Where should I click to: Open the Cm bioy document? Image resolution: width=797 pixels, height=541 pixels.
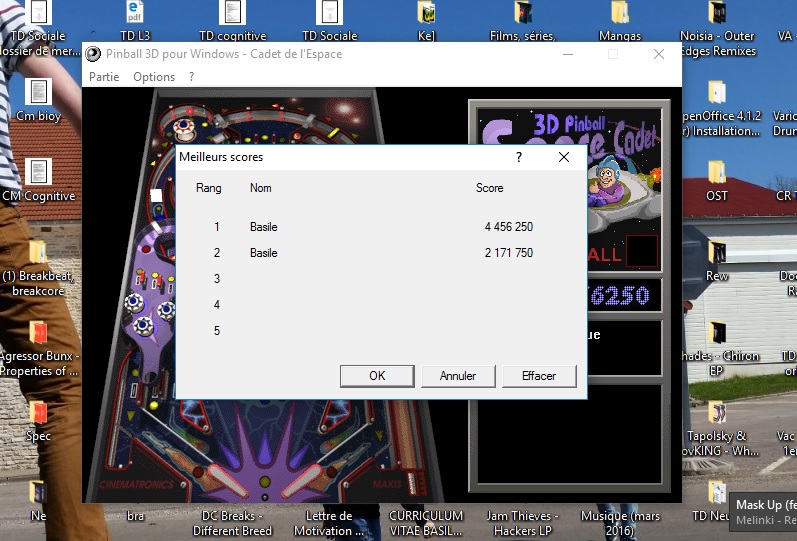[x=38, y=93]
